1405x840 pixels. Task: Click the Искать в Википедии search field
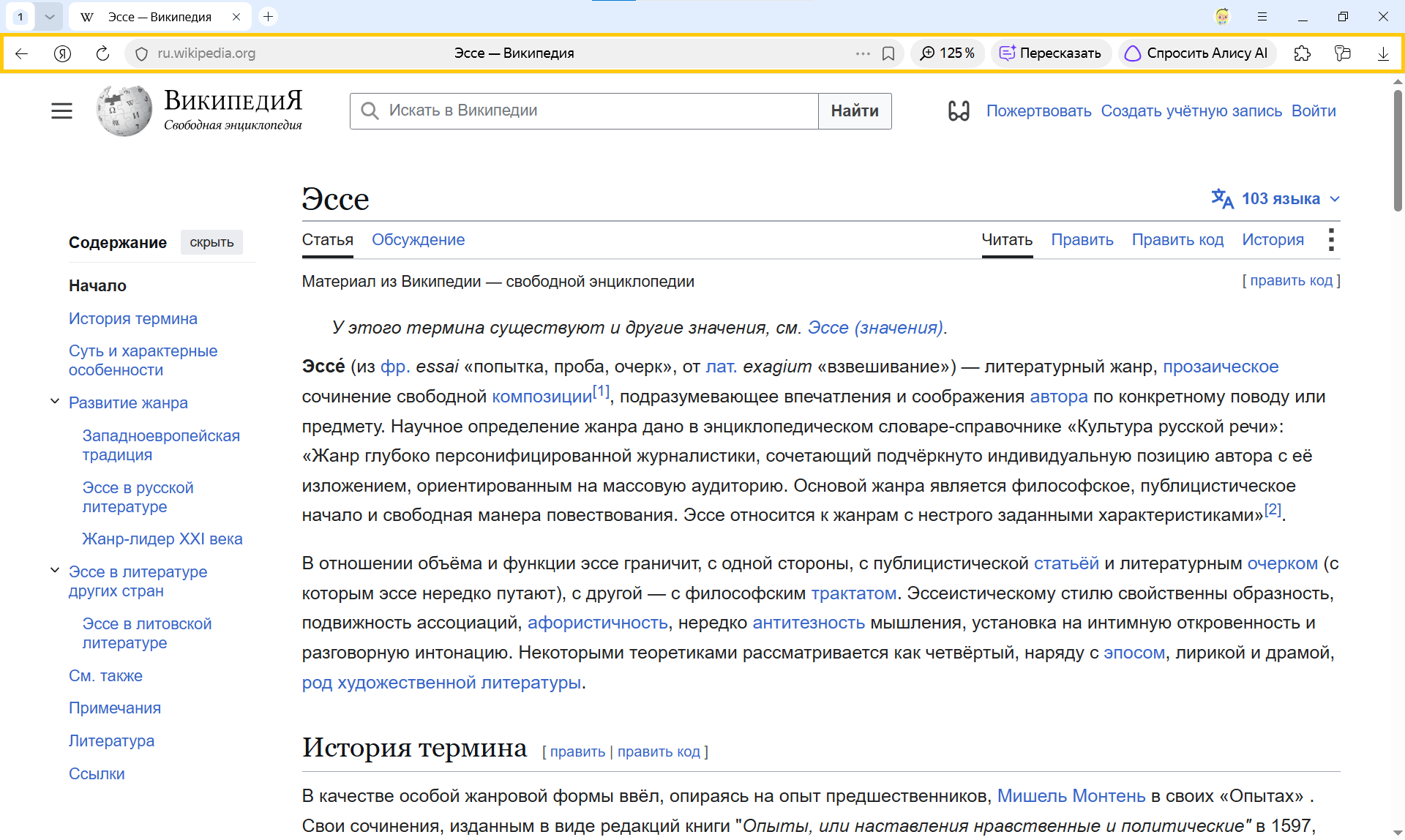[x=584, y=111]
